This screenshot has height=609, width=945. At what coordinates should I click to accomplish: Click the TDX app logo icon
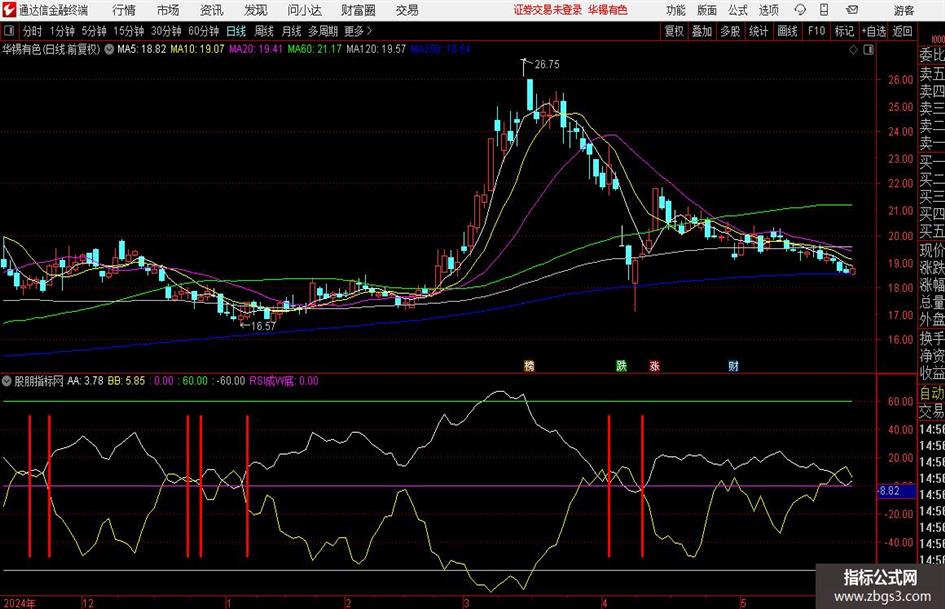[x=10, y=10]
